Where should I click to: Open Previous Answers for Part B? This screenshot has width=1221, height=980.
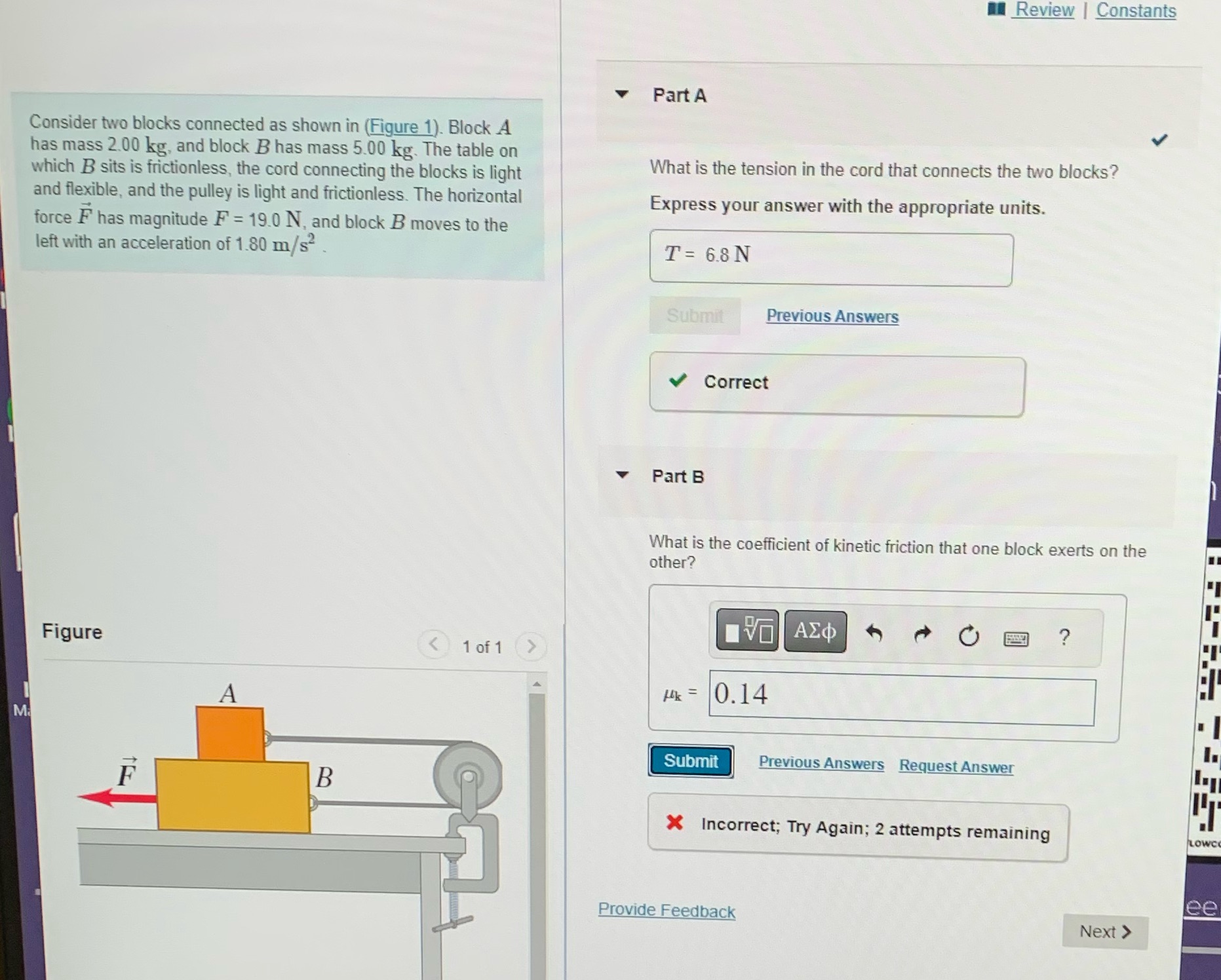821,763
